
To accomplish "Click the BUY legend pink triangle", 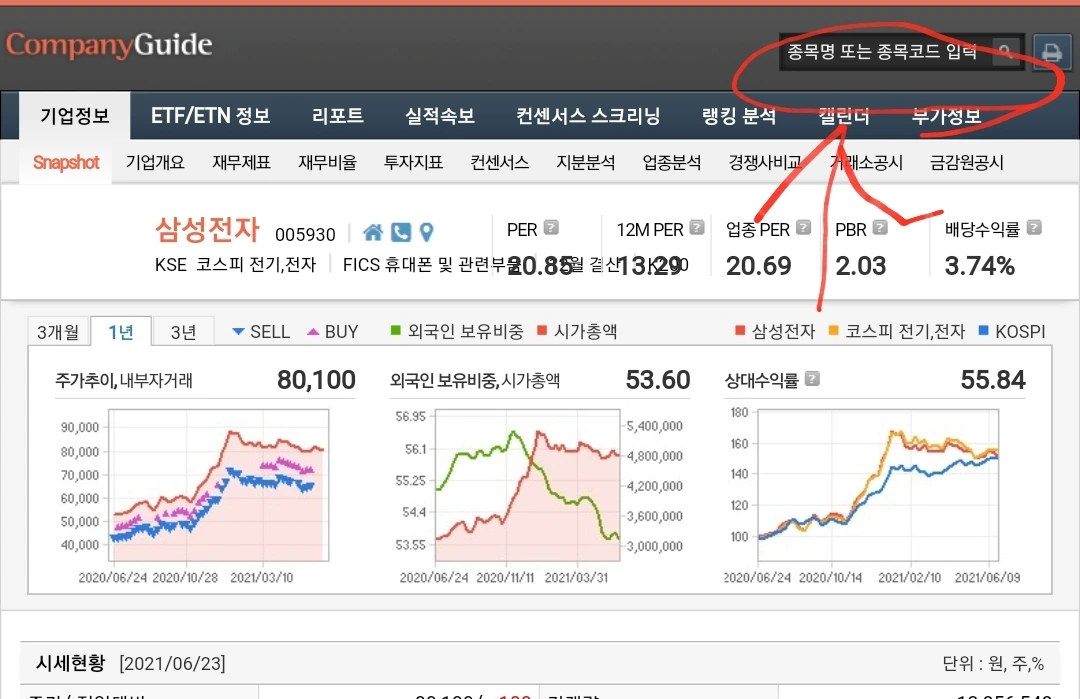I will click(x=313, y=331).
